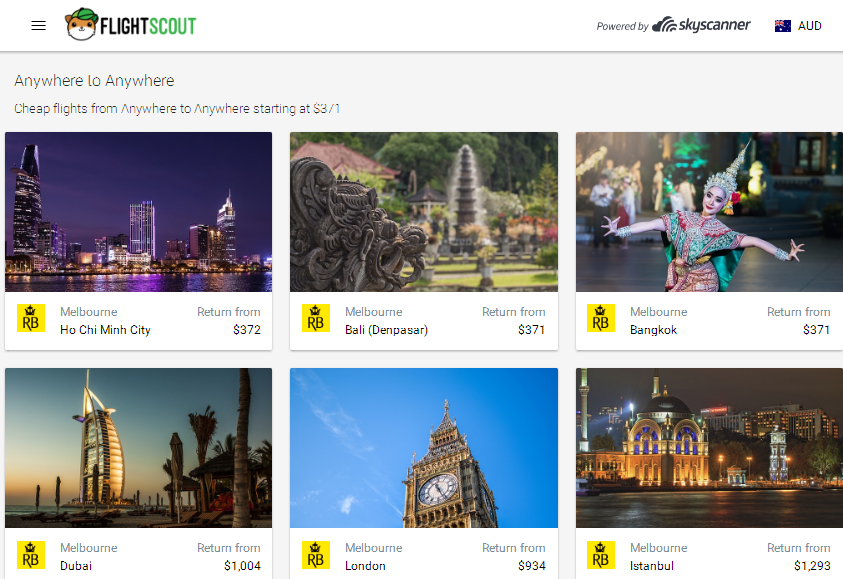Open the Bangkok dancer photo
The width and height of the screenshot is (843, 579).
tap(709, 212)
